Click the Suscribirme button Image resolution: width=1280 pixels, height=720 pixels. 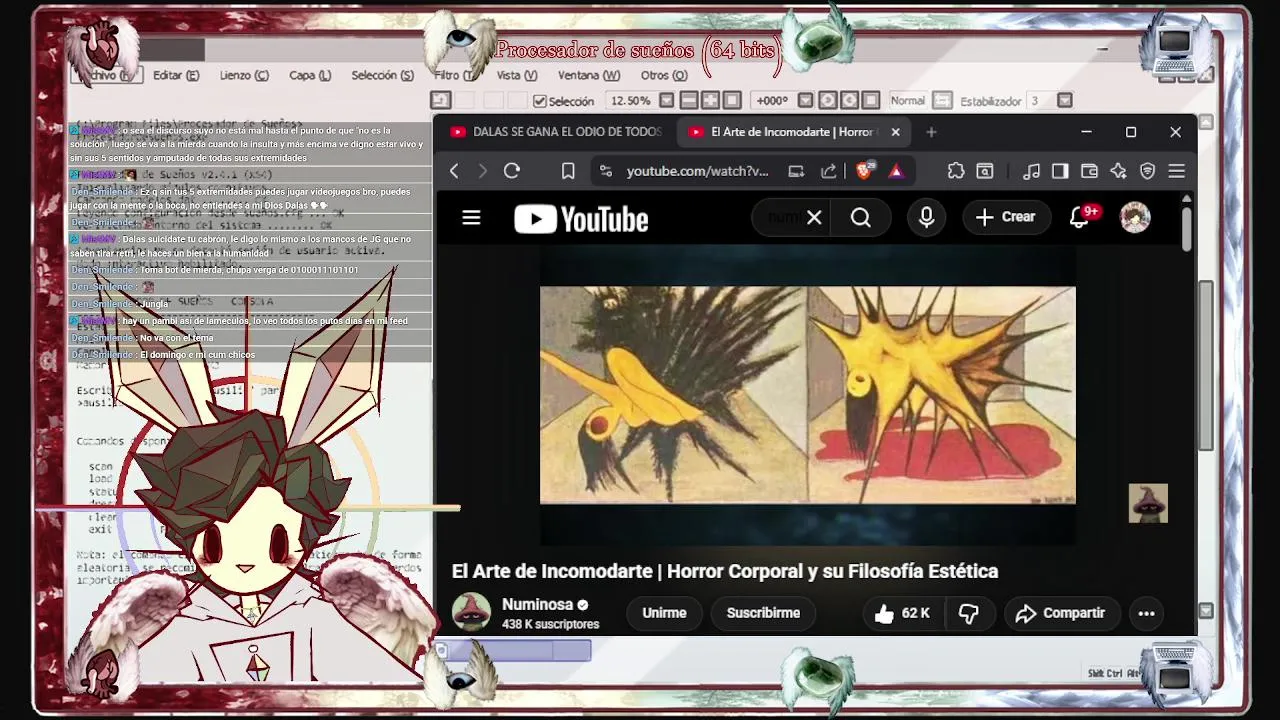point(763,613)
